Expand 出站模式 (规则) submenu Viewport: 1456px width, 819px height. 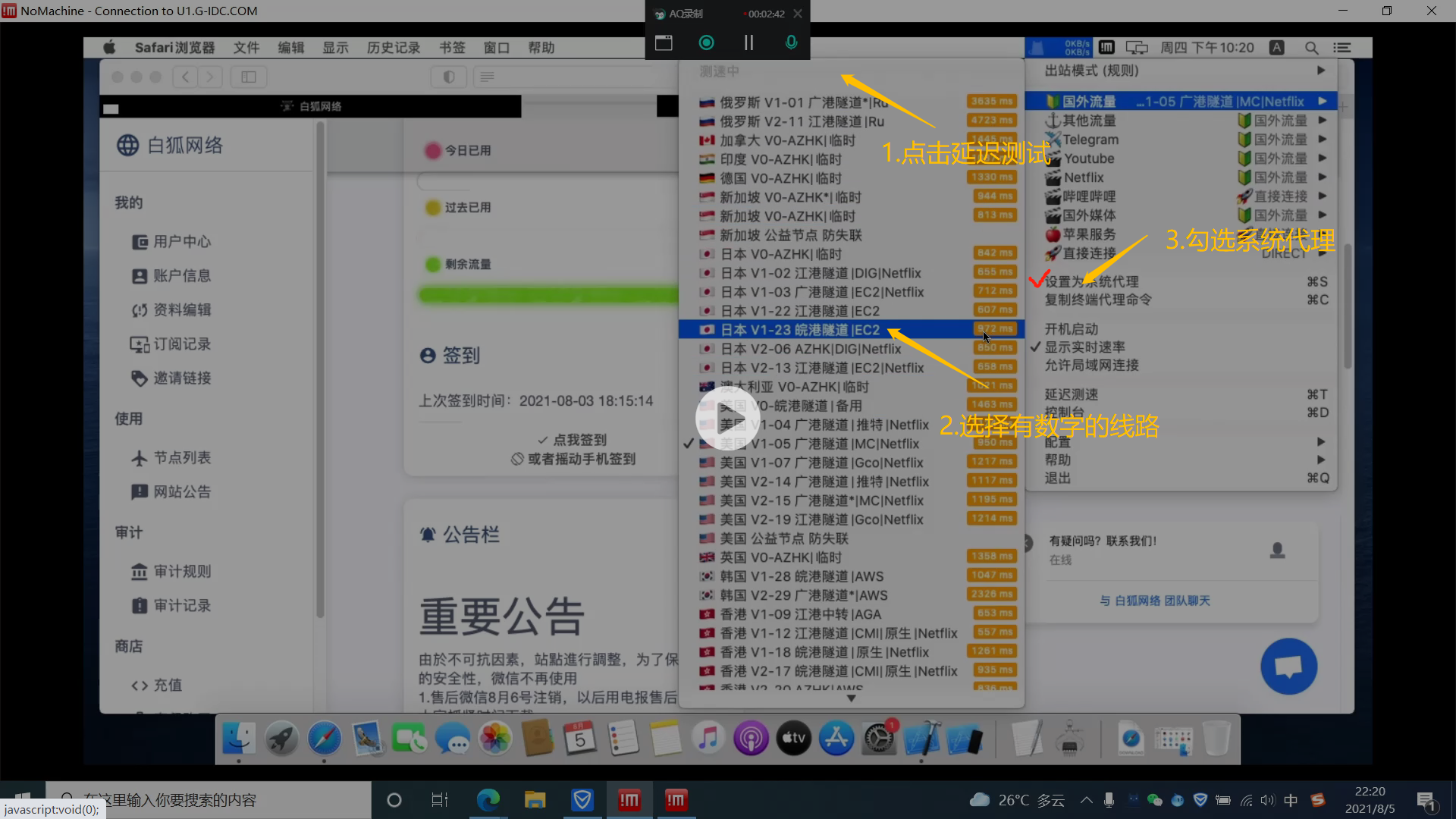pyautogui.click(x=1181, y=71)
